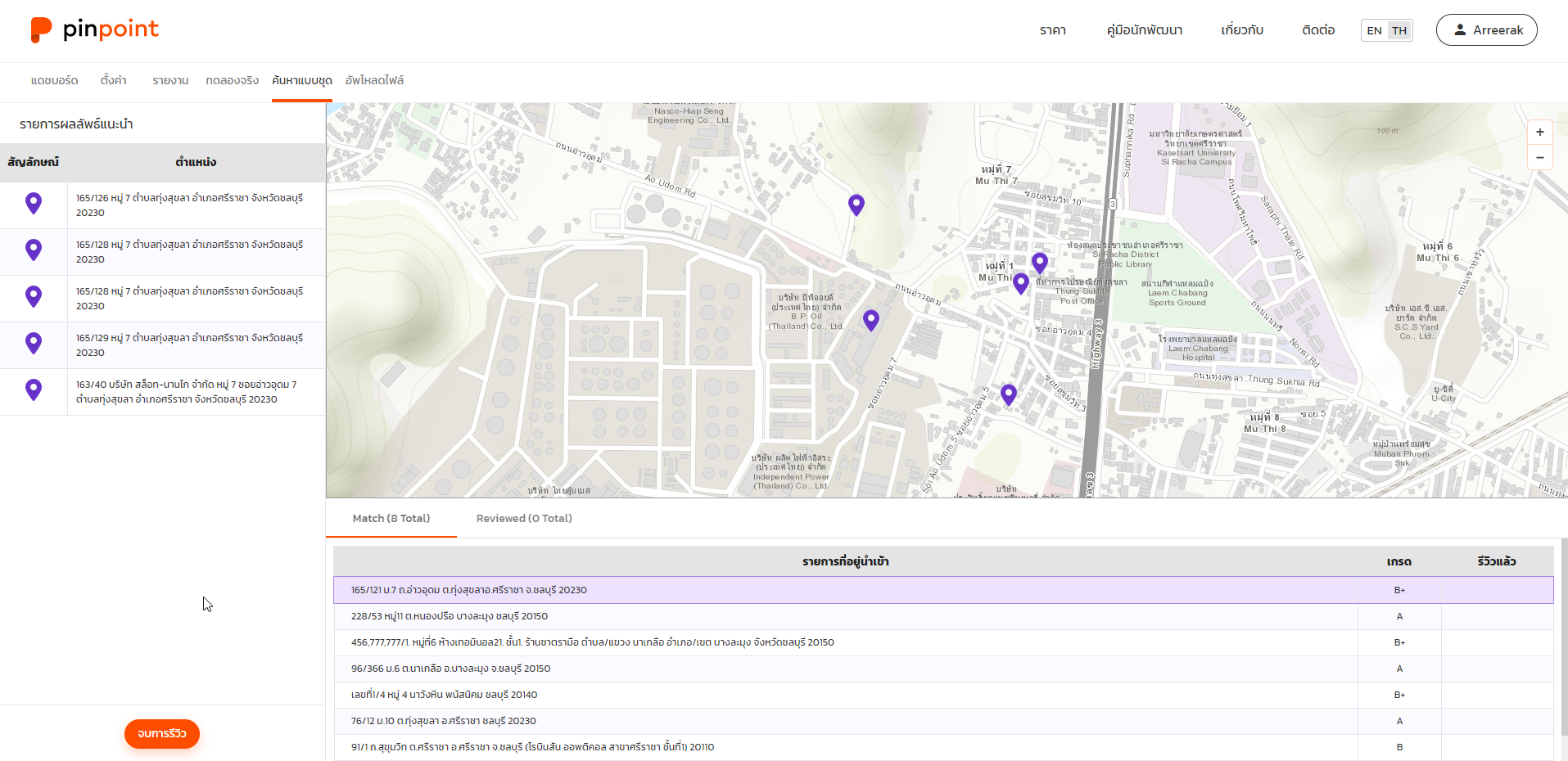Select the southernmost purple map marker
This screenshot has width=1568, height=761.
[1008, 394]
